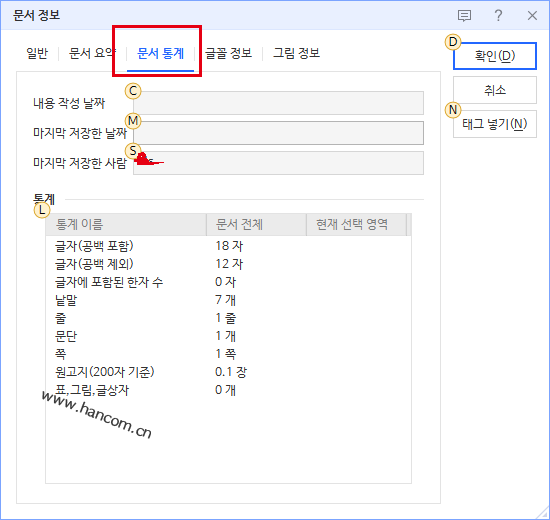The width and height of the screenshot is (550, 520).
Task: Open help with the question mark icon
Action: (x=498, y=16)
